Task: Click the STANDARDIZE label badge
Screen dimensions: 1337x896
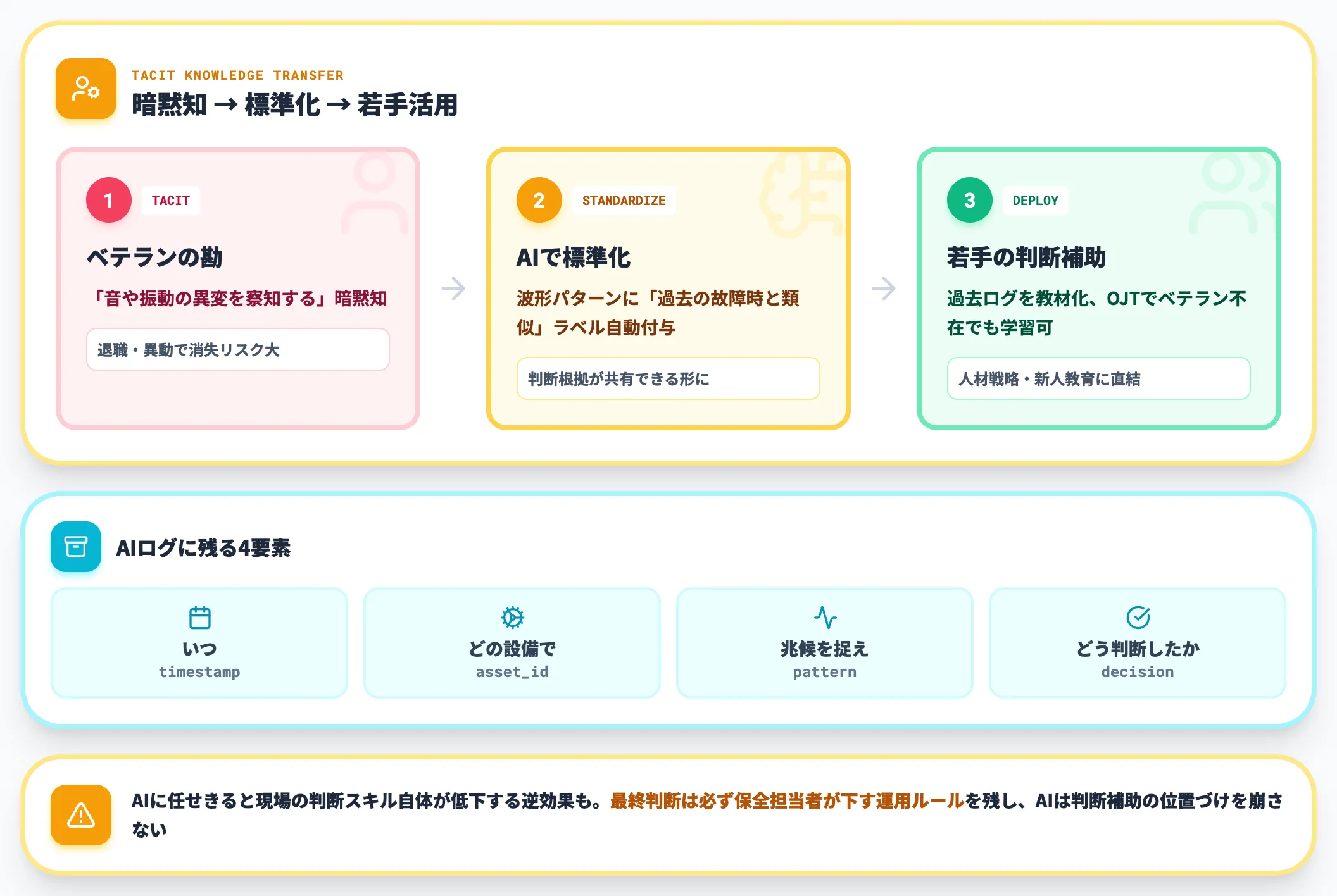Action: [x=624, y=201]
